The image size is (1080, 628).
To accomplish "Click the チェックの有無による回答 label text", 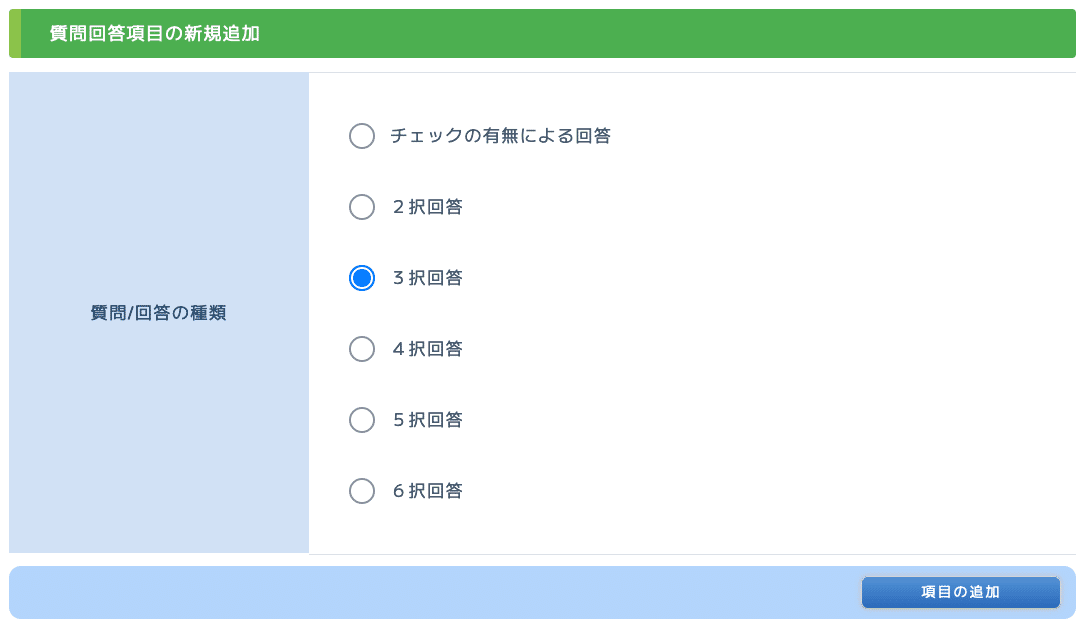I will (x=501, y=136).
